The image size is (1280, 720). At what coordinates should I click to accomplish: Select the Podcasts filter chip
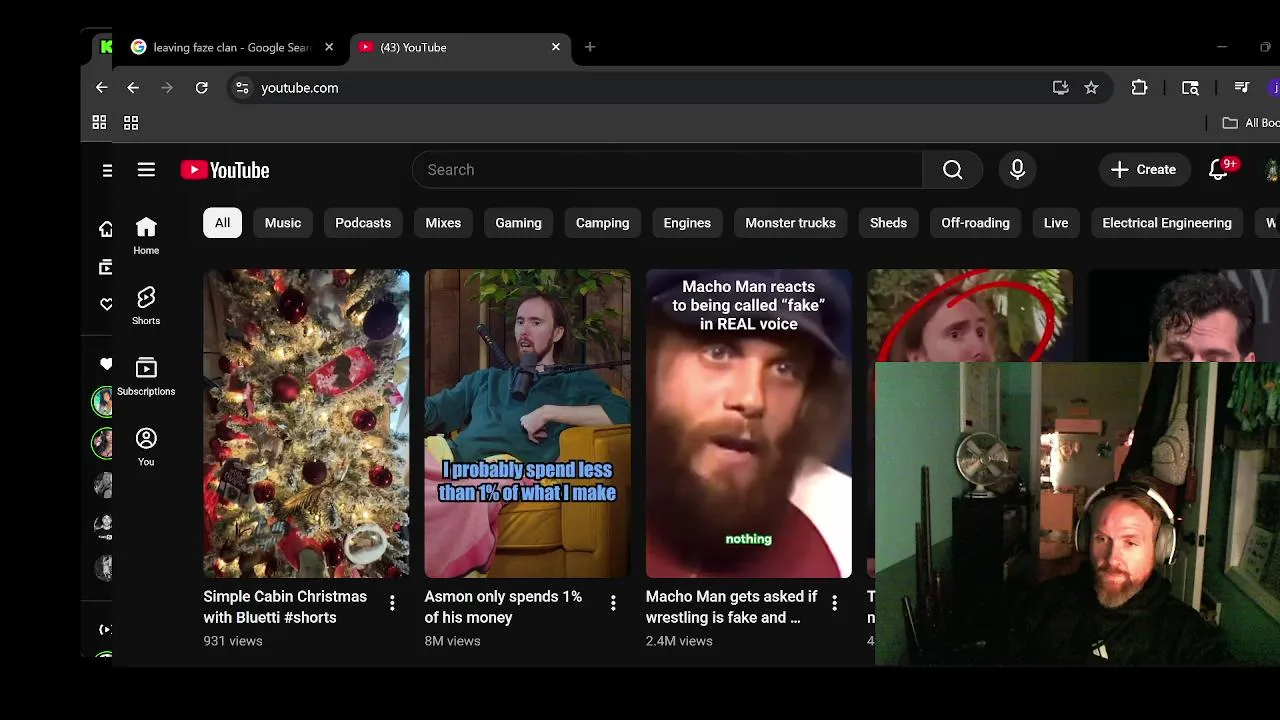[363, 223]
